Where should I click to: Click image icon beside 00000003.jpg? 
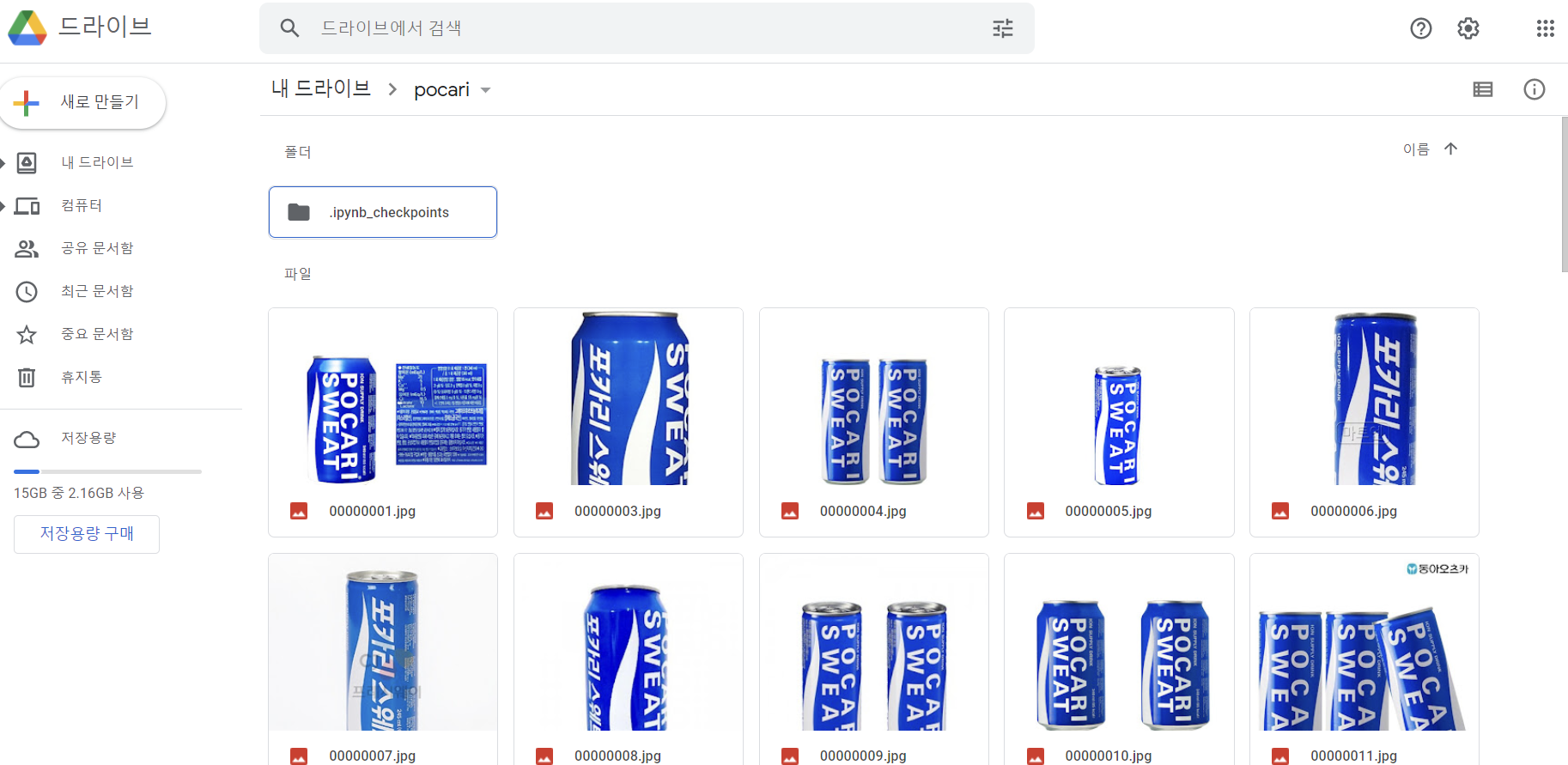[x=544, y=511]
